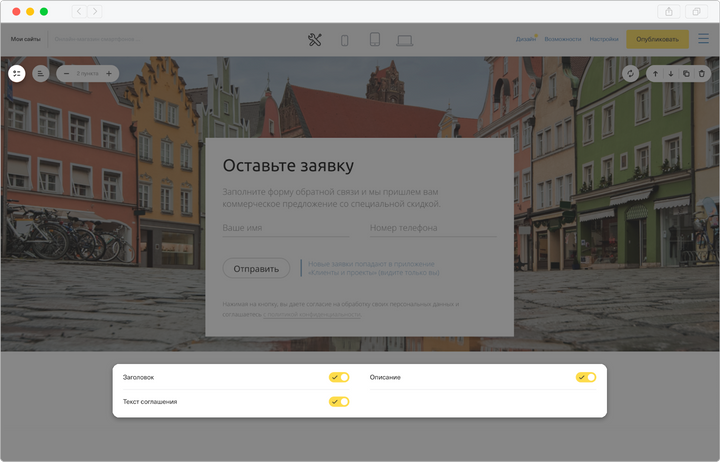Delete block using trash icon
Image resolution: width=720 pixels, height=462 pixels.
pyautogui.click(x=702, y=73)
